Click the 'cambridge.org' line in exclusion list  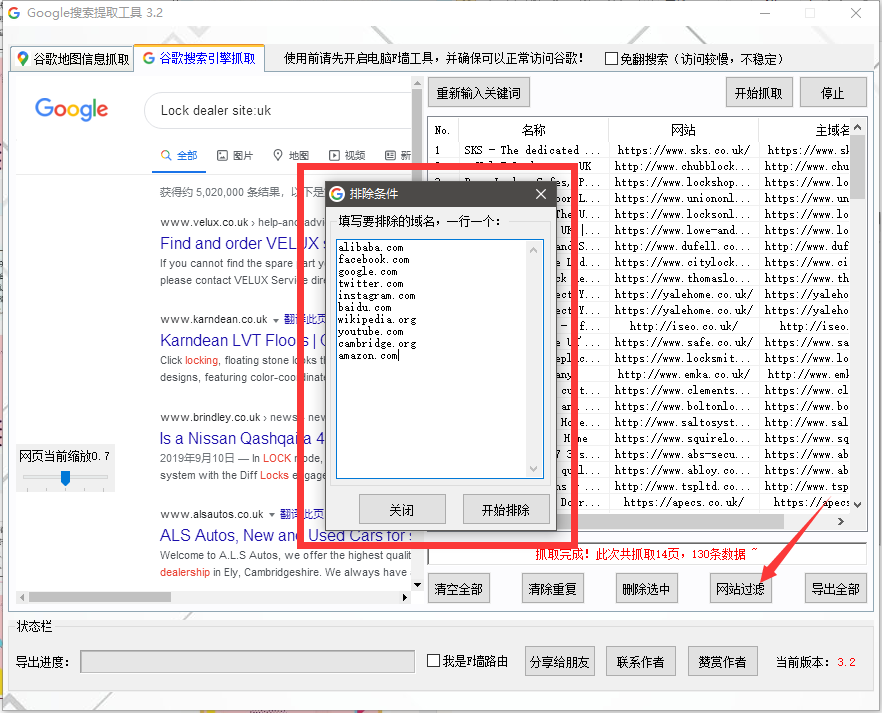point(377,344)
